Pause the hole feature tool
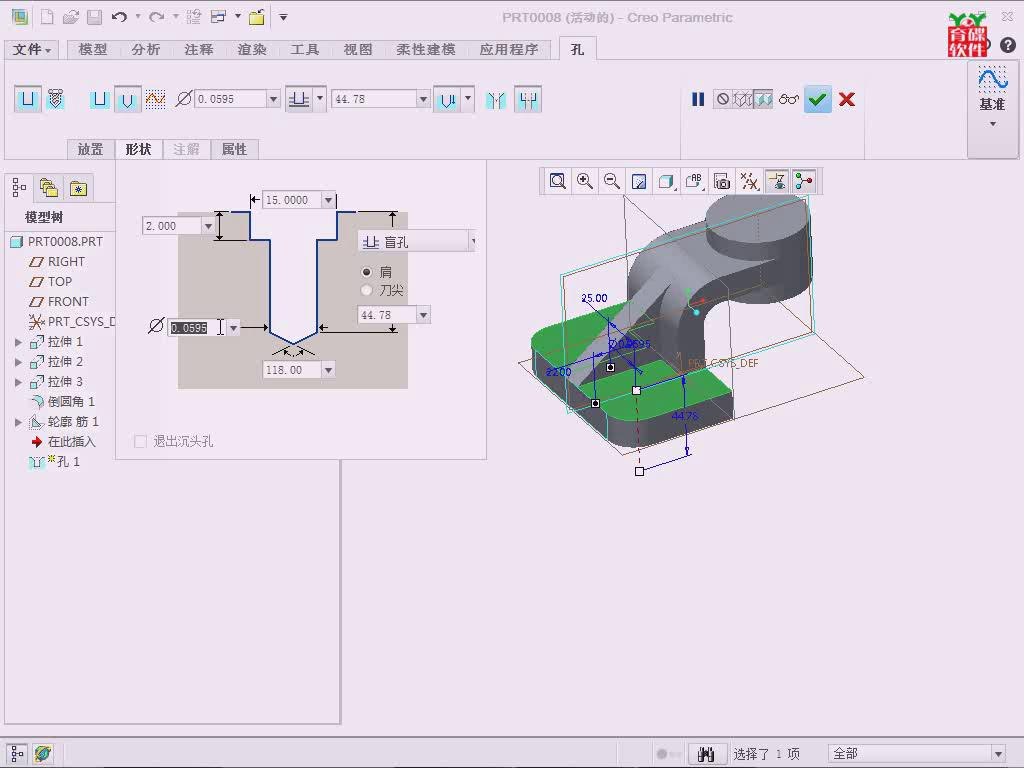This screenshot has width=1024, height=768. click(698, 99)
